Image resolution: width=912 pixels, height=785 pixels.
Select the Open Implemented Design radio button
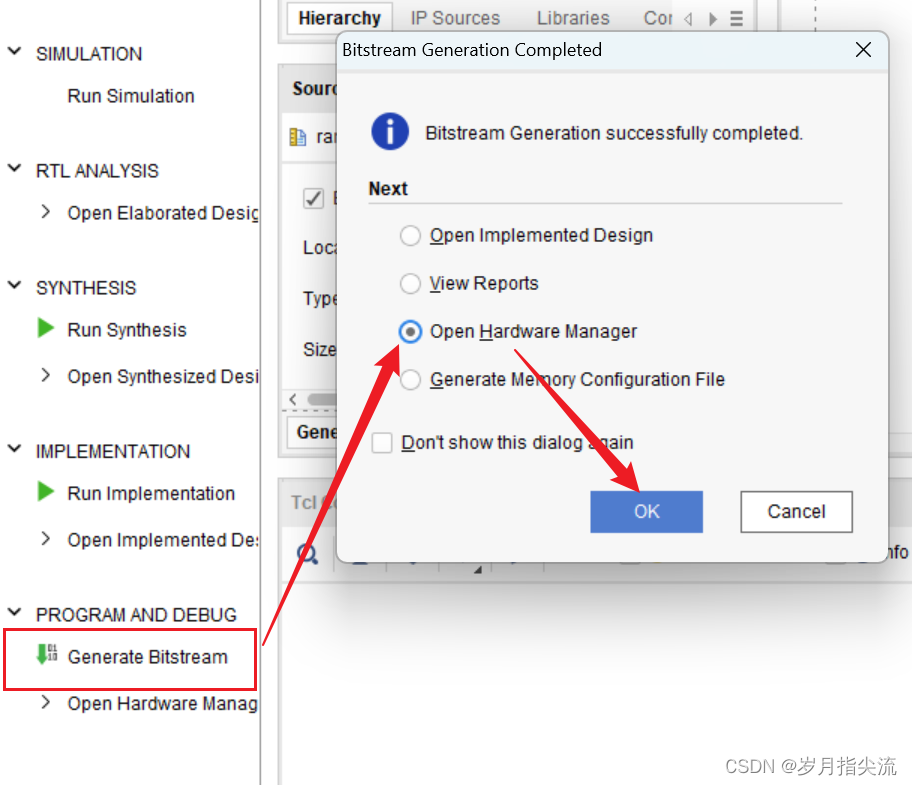(x=410, y=236)
